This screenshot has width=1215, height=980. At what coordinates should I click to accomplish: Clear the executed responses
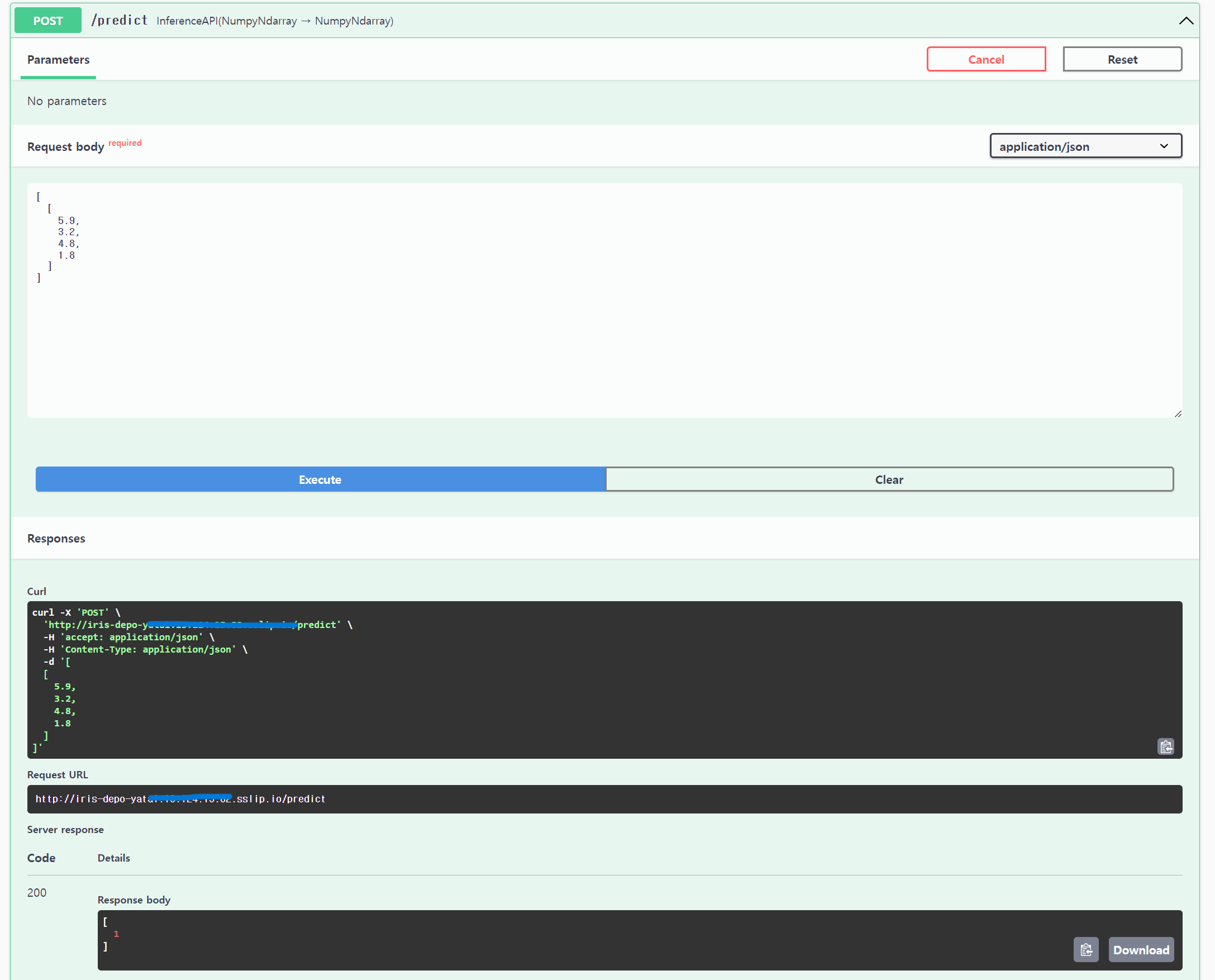[x=889, y=479]
